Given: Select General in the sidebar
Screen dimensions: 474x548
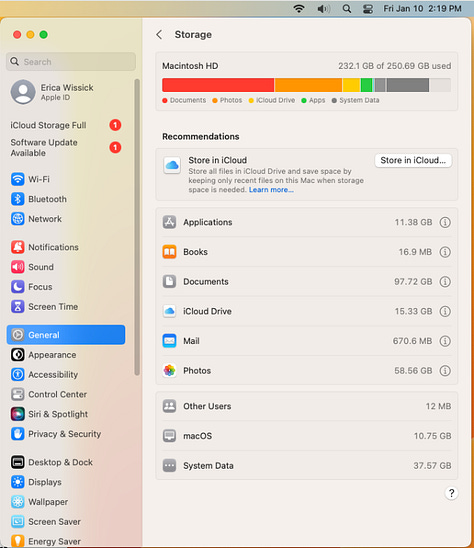Looking at the screenshot, I should pos(66,335).
